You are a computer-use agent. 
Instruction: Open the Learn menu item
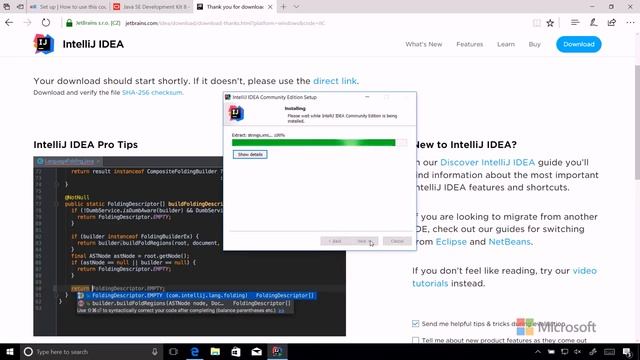click(506, 44)
